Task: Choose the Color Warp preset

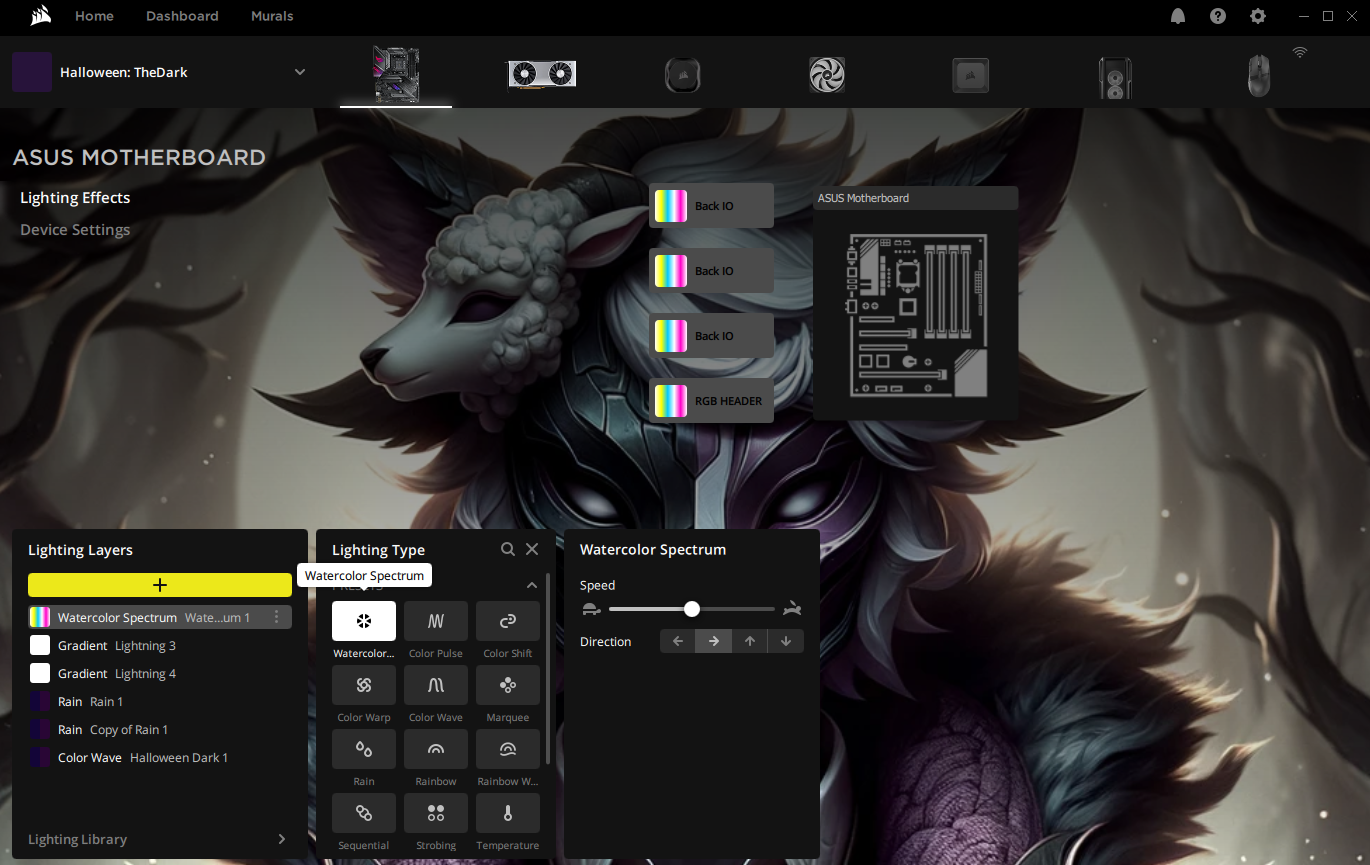Action: [364, 685]
